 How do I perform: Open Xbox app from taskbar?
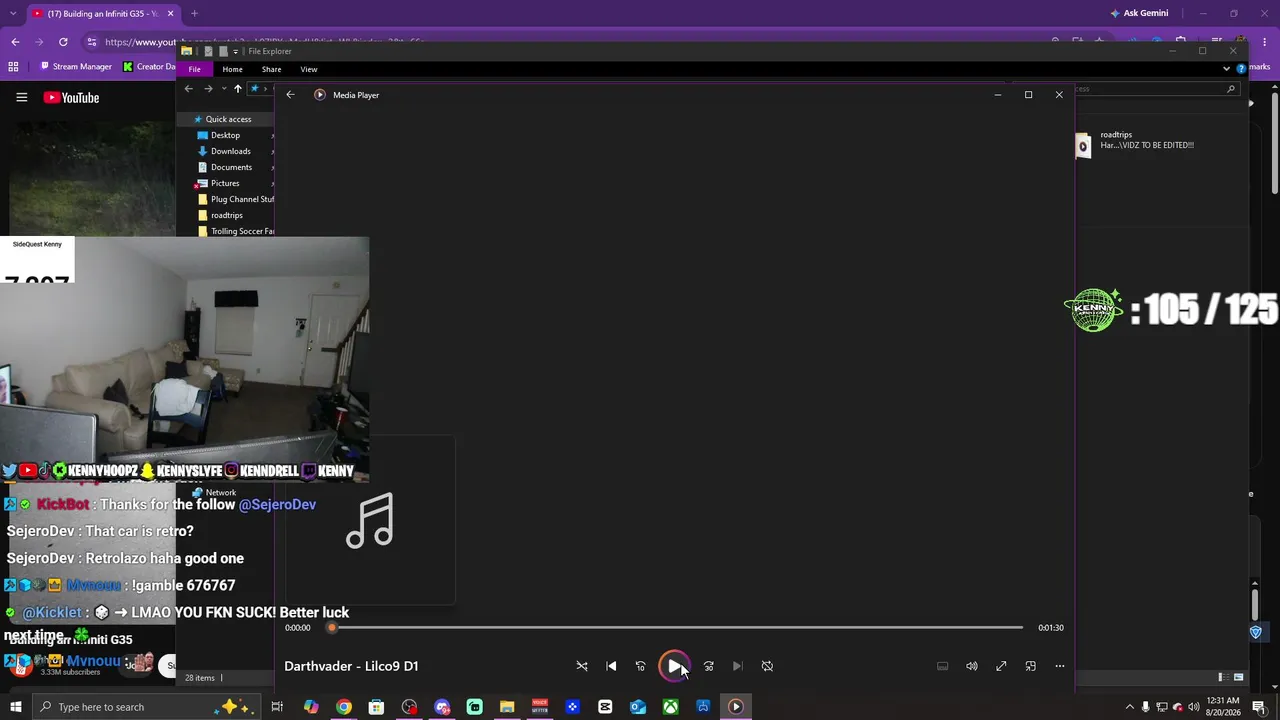point(670,707)
